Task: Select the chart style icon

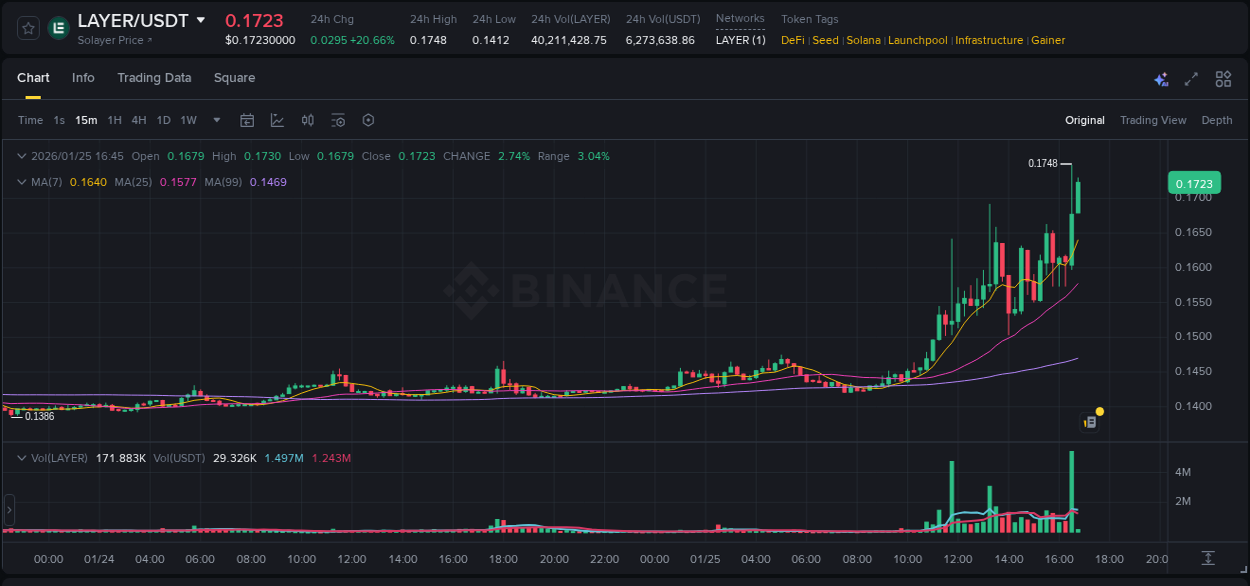Action: coord(277,120)
